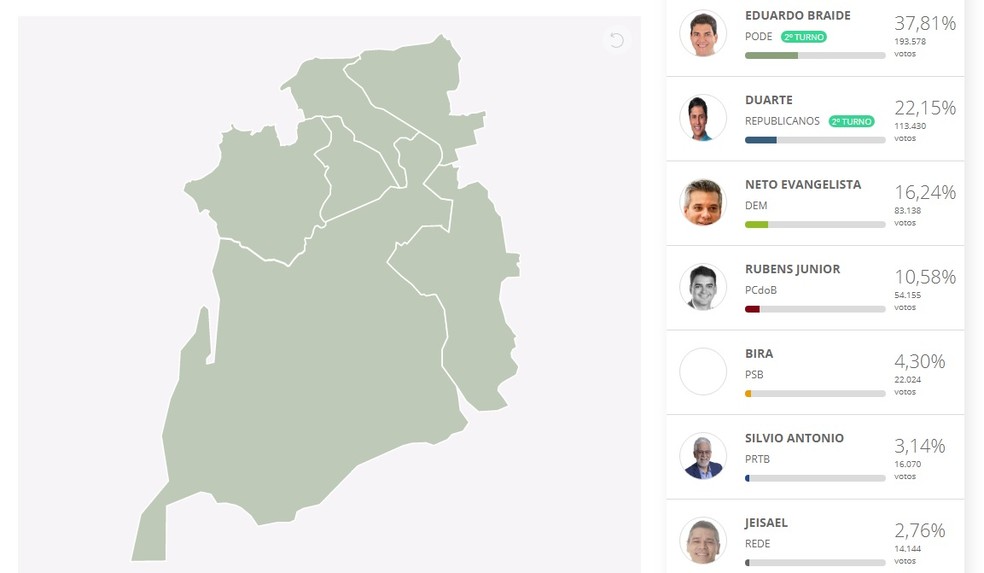Click the 2º TURNO badge beside PODE
The image size is (984, 573).
pyautogui.click(x=804, y=37)
